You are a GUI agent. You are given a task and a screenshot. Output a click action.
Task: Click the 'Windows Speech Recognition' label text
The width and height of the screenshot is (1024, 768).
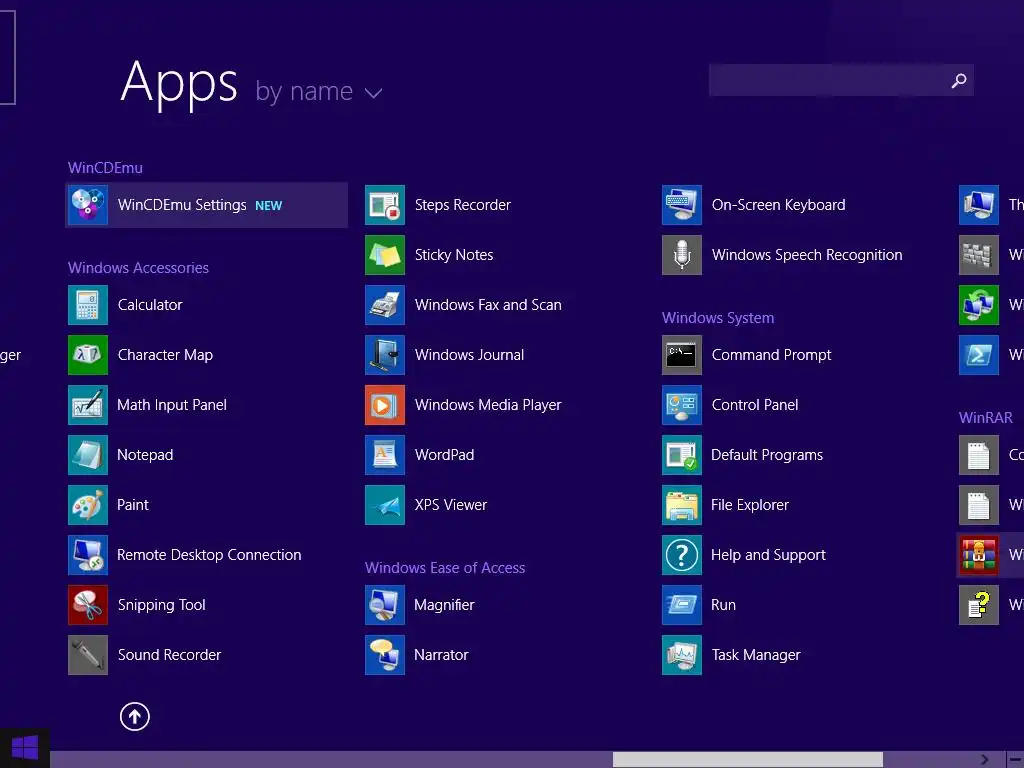click(x=807, y=255)
